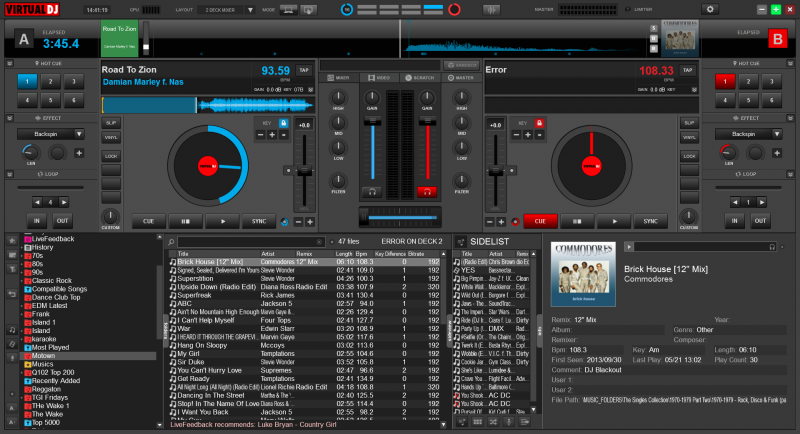Viewport: 800px width, 434px height.
Task: Click the browser search input field
Action: click(x=251, y=242)
